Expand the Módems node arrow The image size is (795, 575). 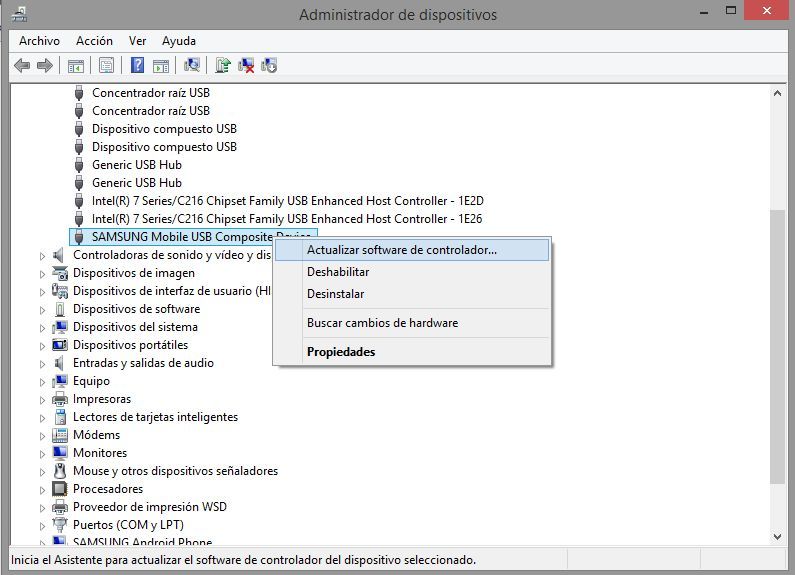point(43,436)
